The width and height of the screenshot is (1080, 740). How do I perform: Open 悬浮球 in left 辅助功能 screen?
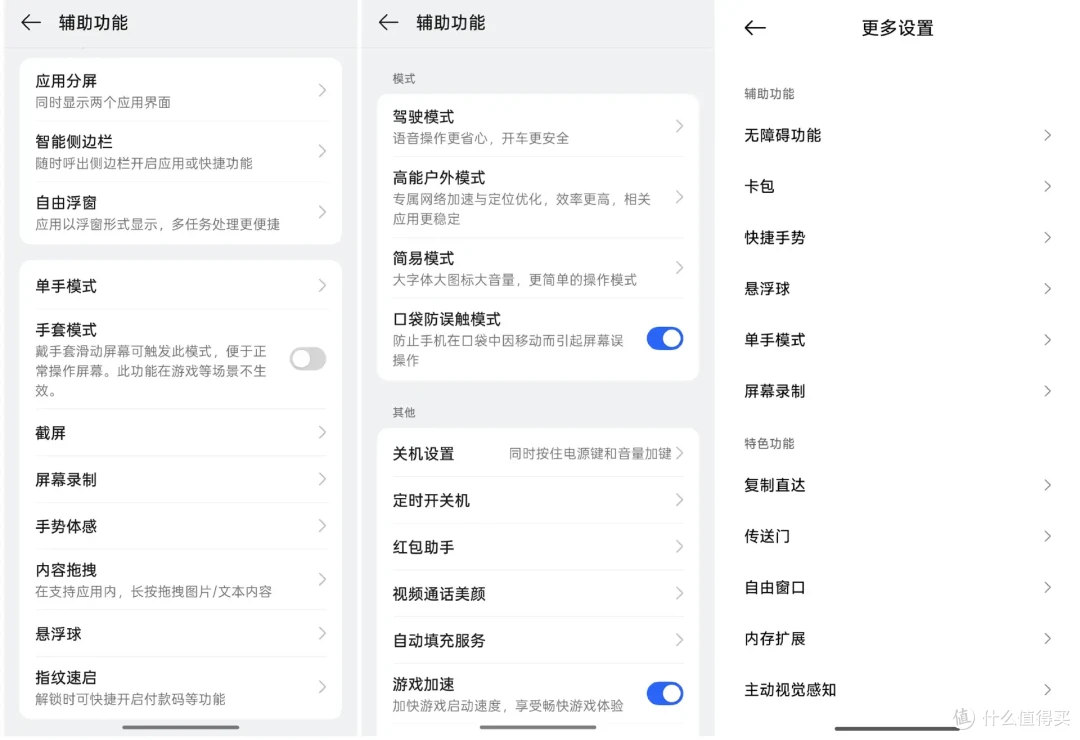[180, 634]
